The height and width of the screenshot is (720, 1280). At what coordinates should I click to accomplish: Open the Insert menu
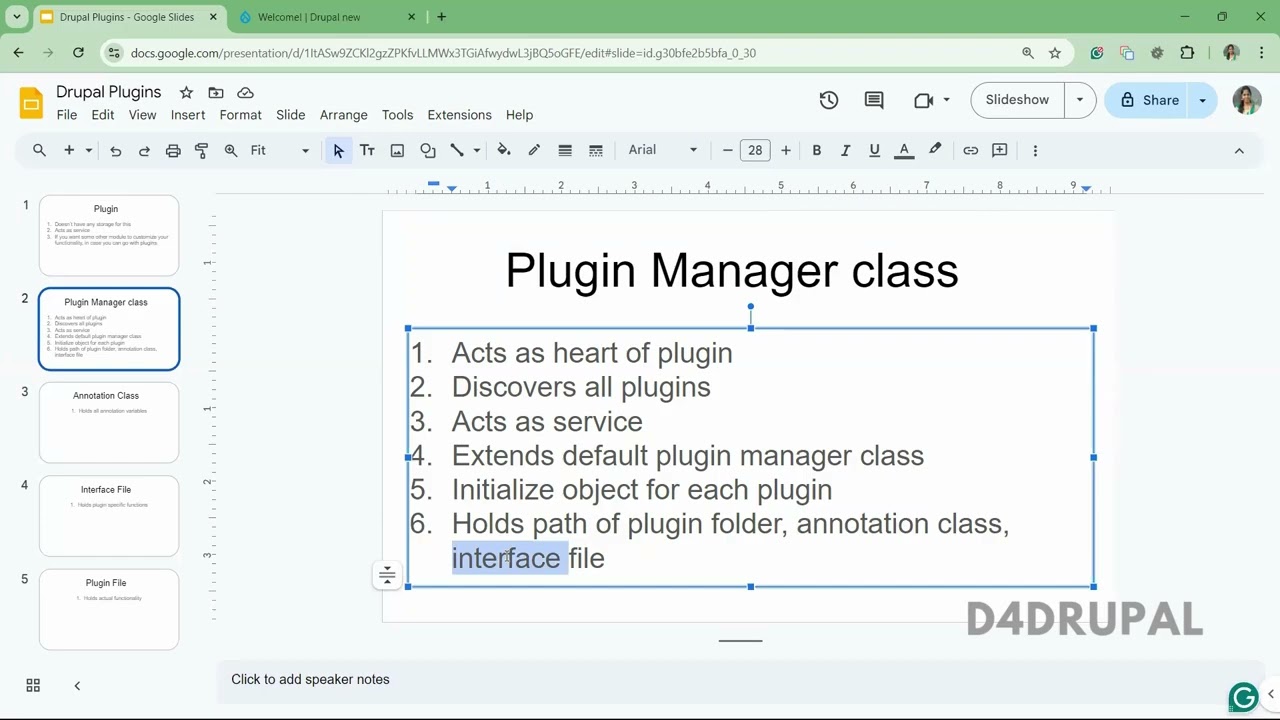(x=188, y=115)
